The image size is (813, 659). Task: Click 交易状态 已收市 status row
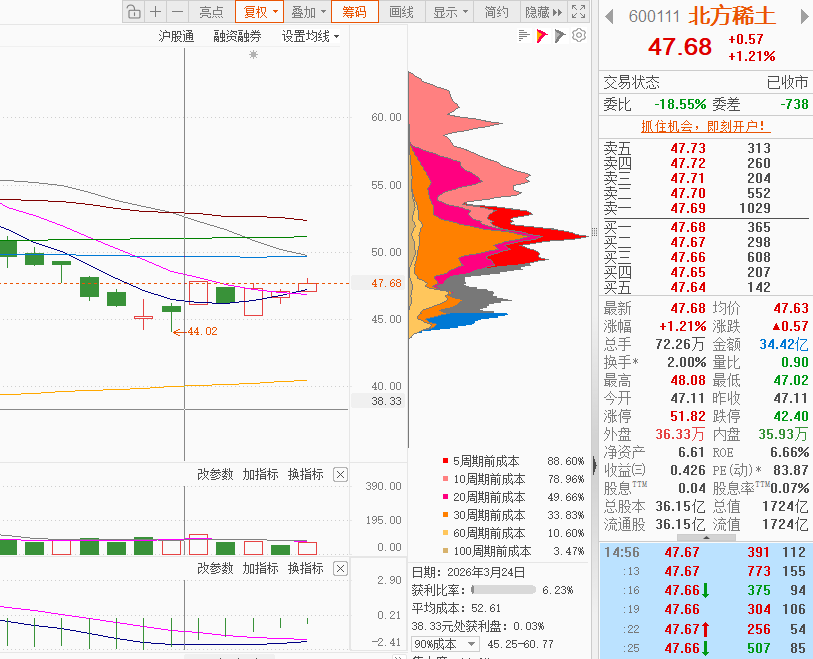click(x=706, y=82)
